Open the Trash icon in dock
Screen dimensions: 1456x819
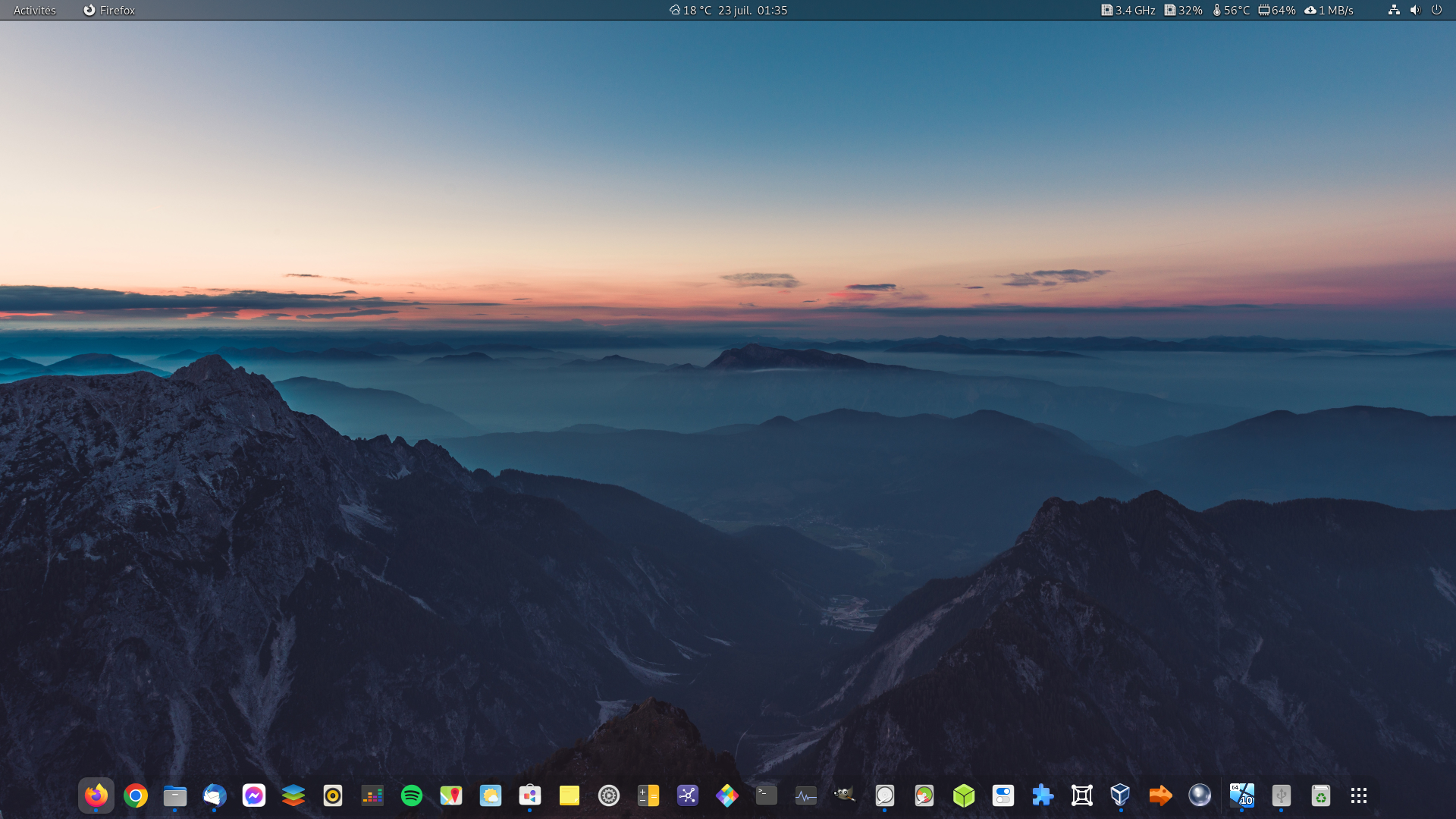[x=1320, y=795]
